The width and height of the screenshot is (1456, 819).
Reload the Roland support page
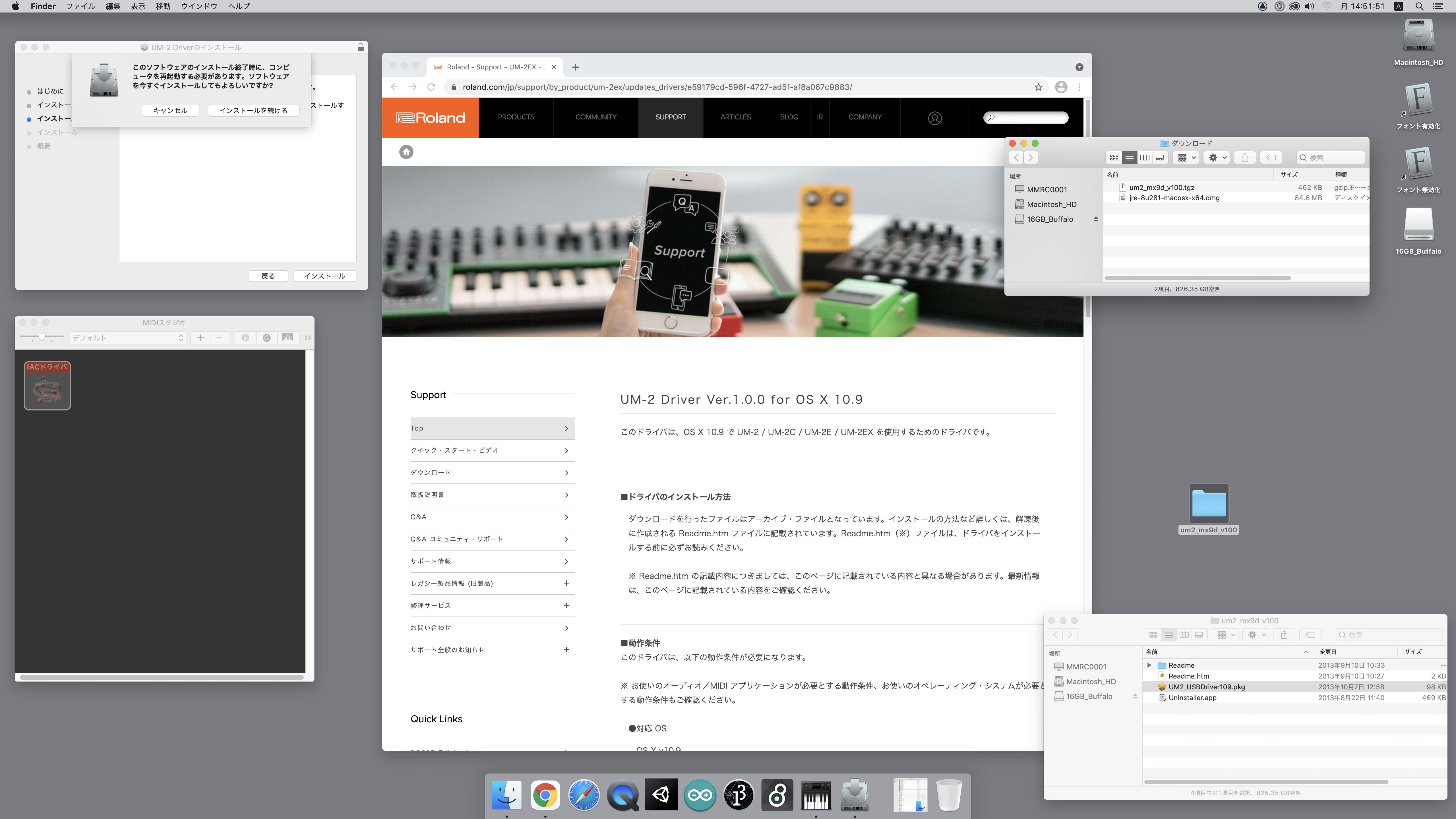(431, 87)
